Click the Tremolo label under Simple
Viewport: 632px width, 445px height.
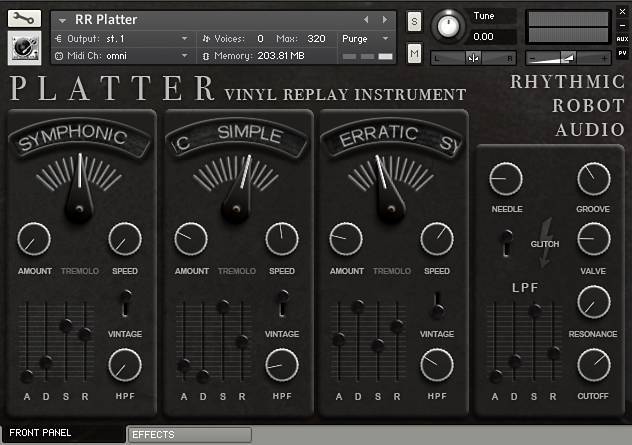pyautogui.click(x=237, y=271)
